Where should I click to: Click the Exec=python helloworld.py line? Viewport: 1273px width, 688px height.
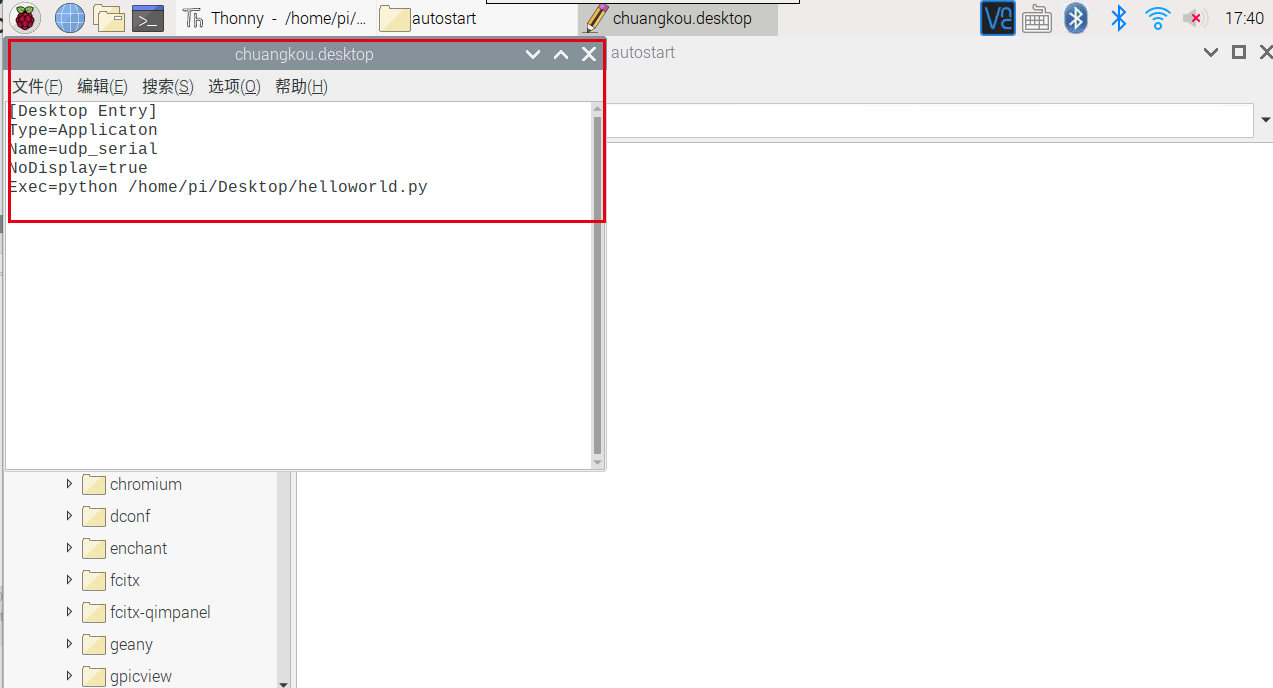click(218, 187)
